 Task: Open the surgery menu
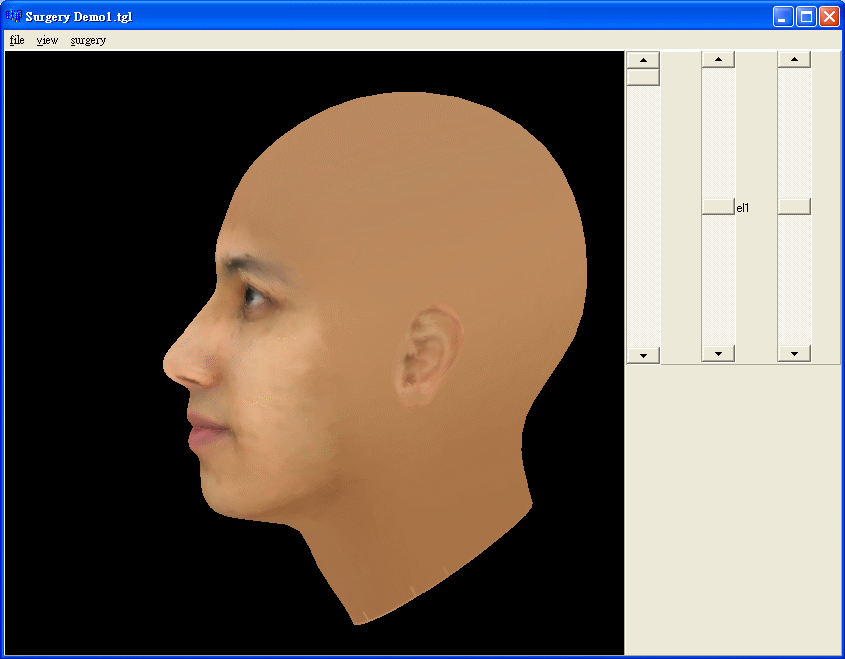coord(88,40)
